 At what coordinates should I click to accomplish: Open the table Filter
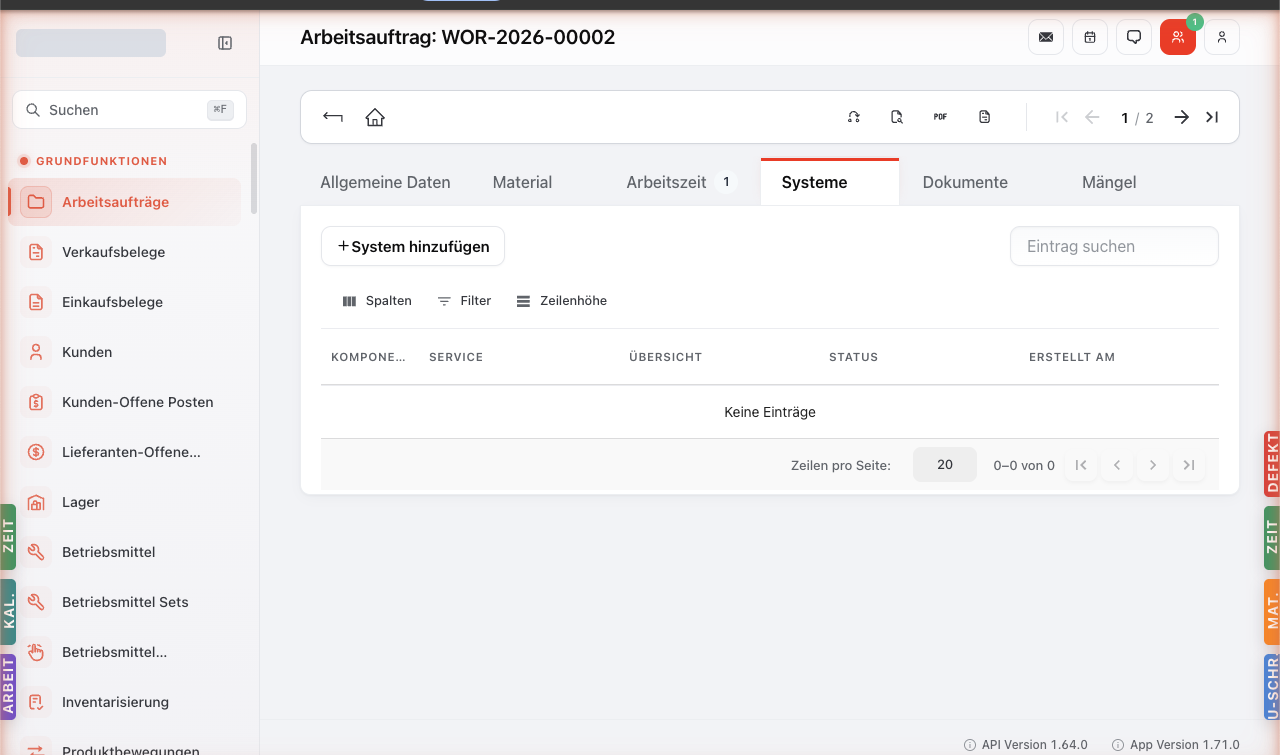pyautogui.click(x=464, y=301)
